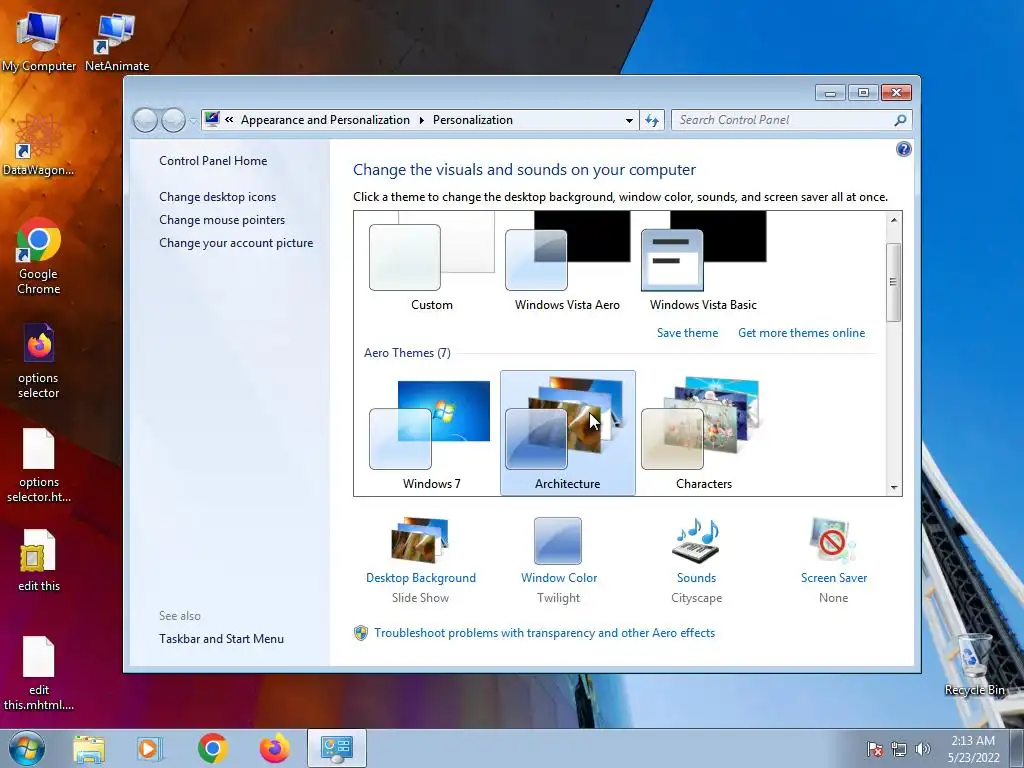This screenshot has height=768, width=1024.
Task: Open the Google Chrome desktop shortcut
Action: click(39, 256)
